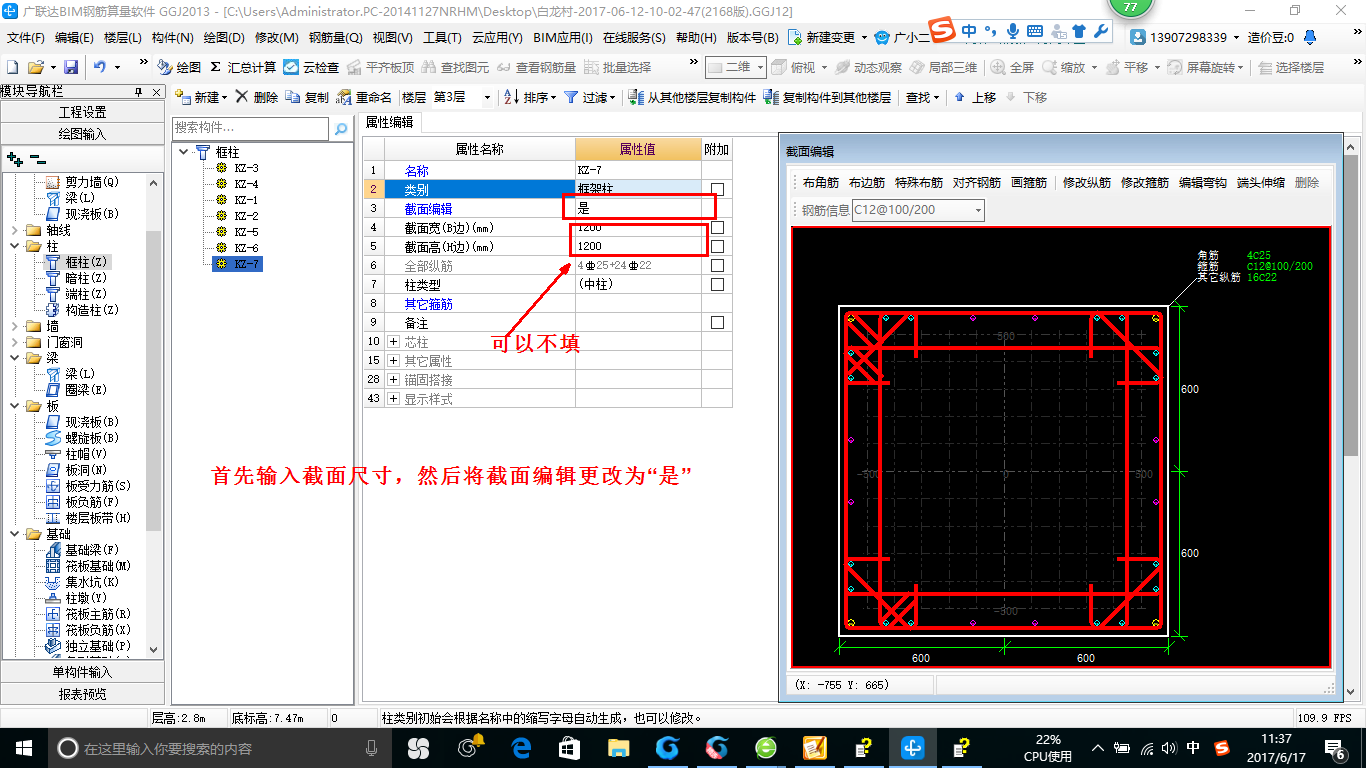Open the 工具(T) menu
Image resolution: width=1366 pixels, height=768 pixels.
pos(442,37)
